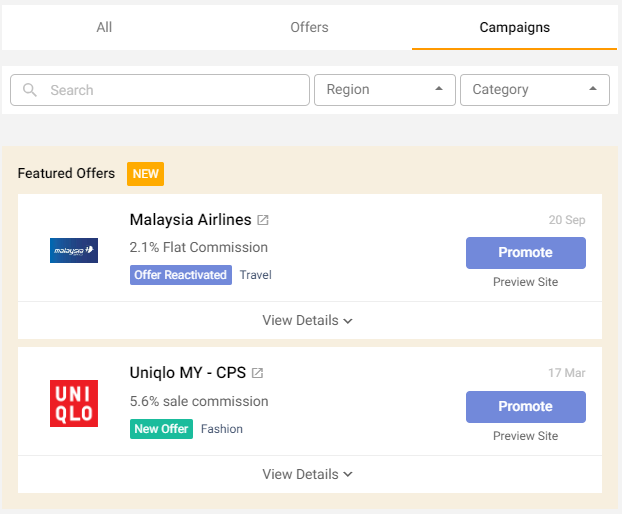
Task: Click the search magnifier icon
Action: tap(30, 90)
